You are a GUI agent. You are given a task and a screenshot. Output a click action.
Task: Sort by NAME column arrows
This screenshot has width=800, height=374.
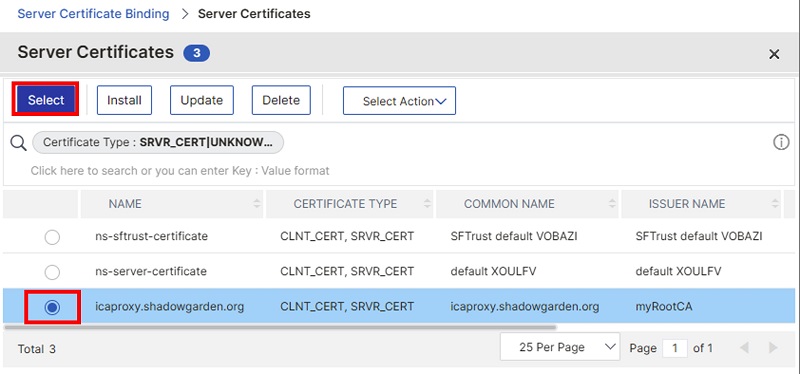(257, 204)
